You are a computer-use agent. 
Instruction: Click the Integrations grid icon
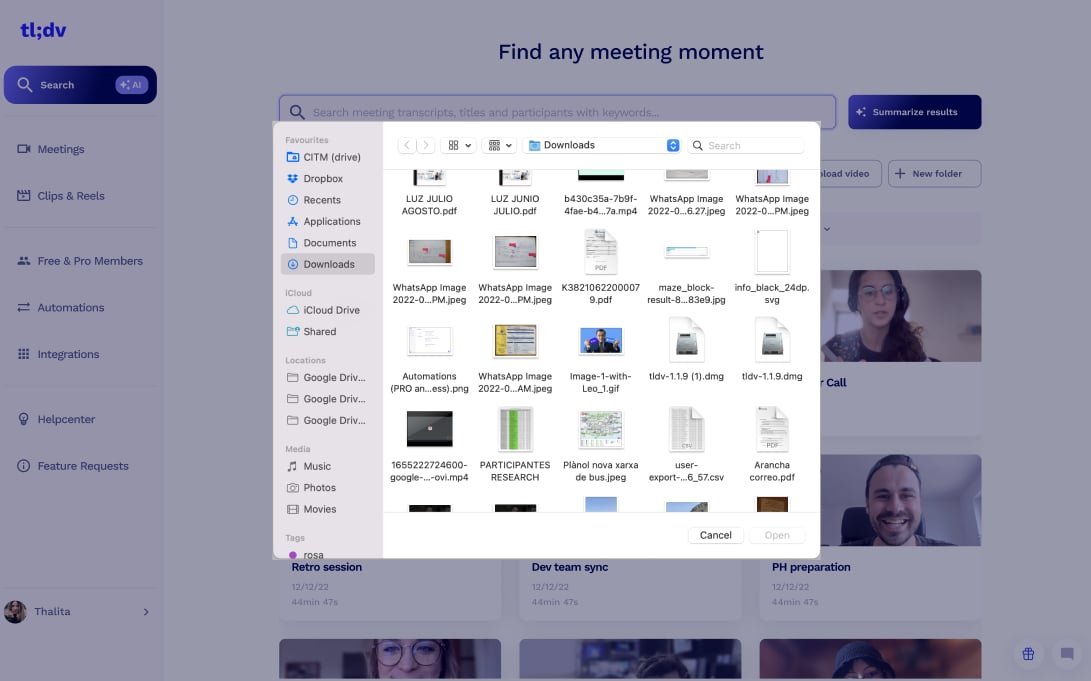(x=24, y=354)
